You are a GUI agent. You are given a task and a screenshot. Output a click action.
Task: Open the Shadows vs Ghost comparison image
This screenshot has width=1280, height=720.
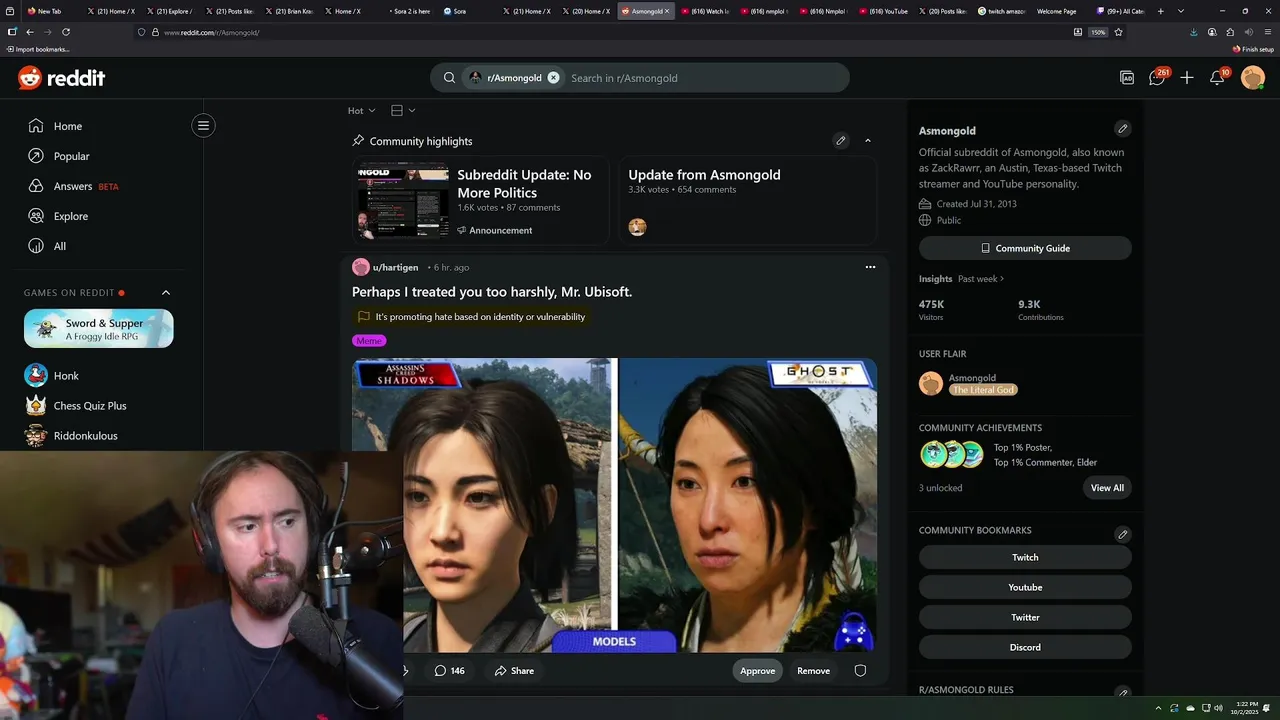614,505
